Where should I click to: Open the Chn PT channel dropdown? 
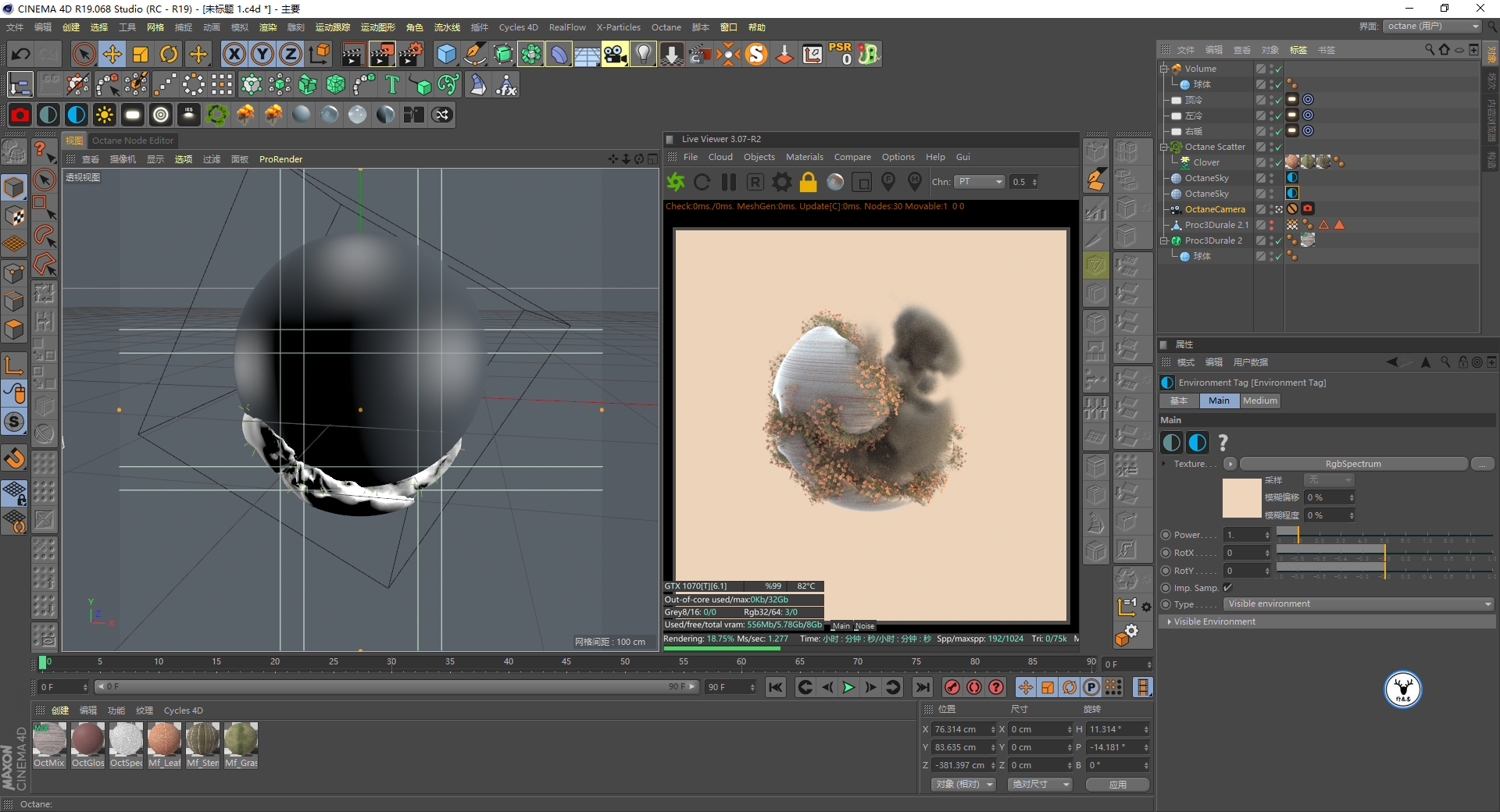[979, 182]
